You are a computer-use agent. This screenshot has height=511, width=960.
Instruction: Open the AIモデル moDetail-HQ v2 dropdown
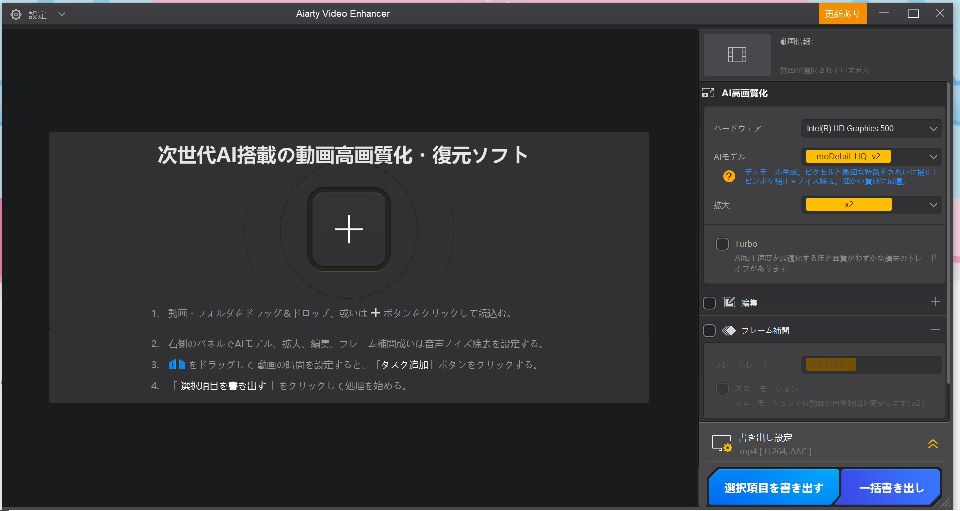[871, 157]
